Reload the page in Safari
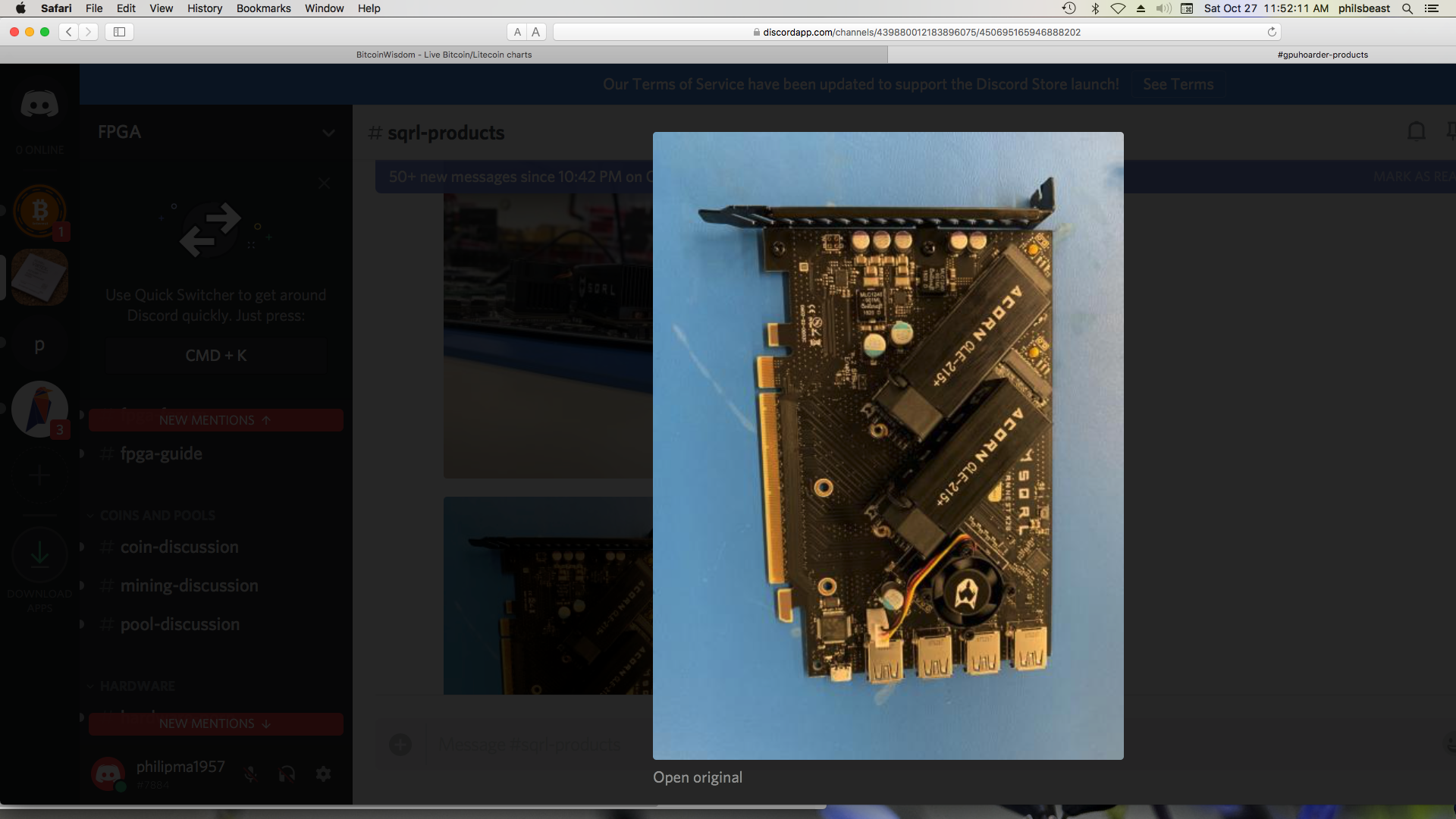 click(x=1272, y=32)
